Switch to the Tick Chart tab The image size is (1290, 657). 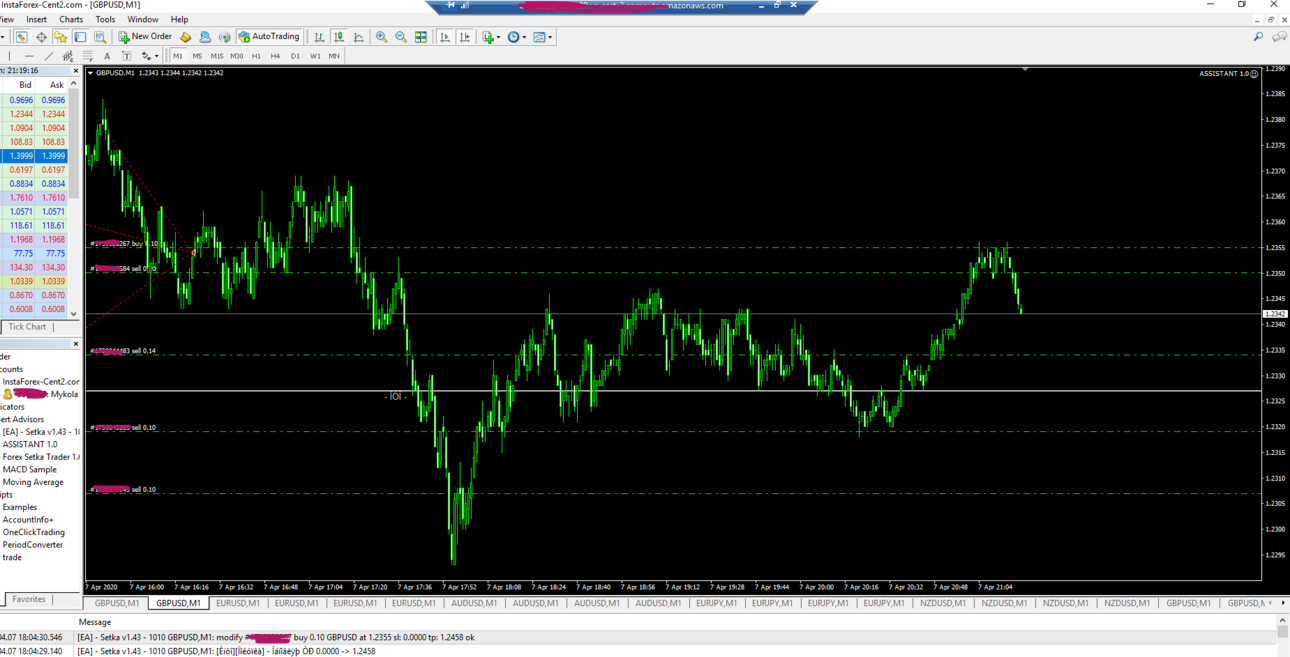(27, 327)
